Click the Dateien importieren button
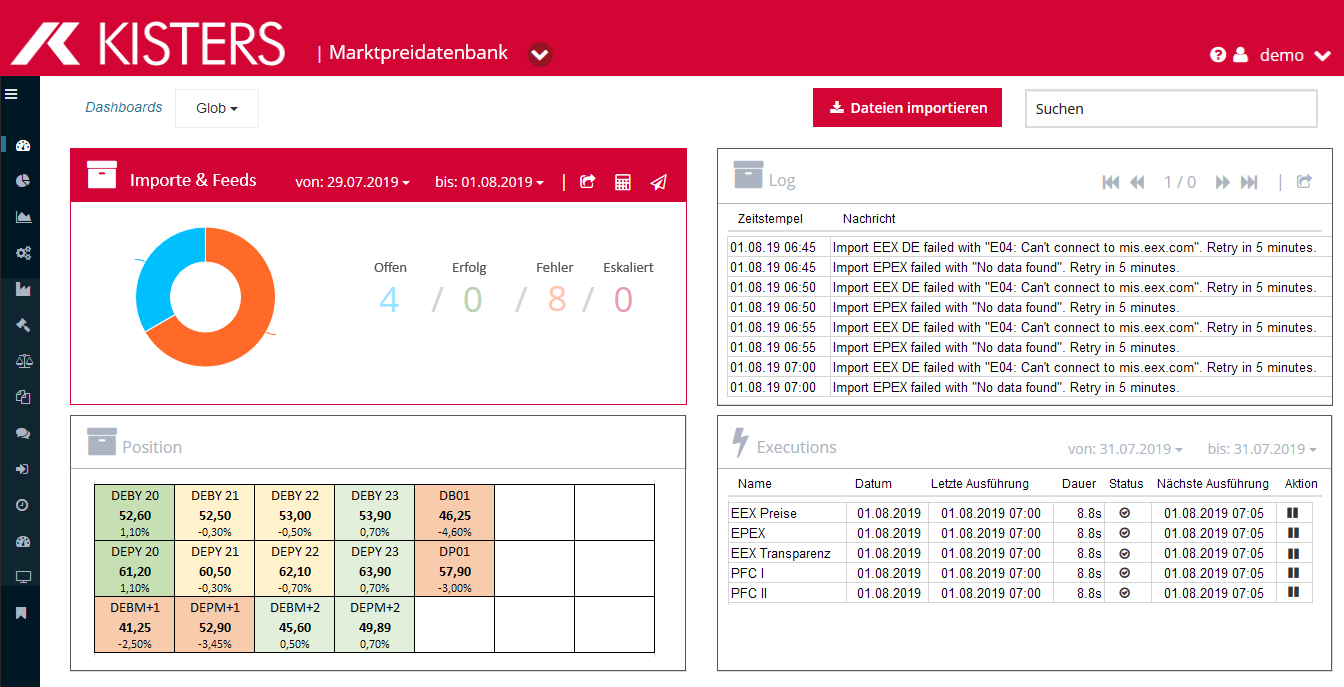1344x687 pixels. 907,108
